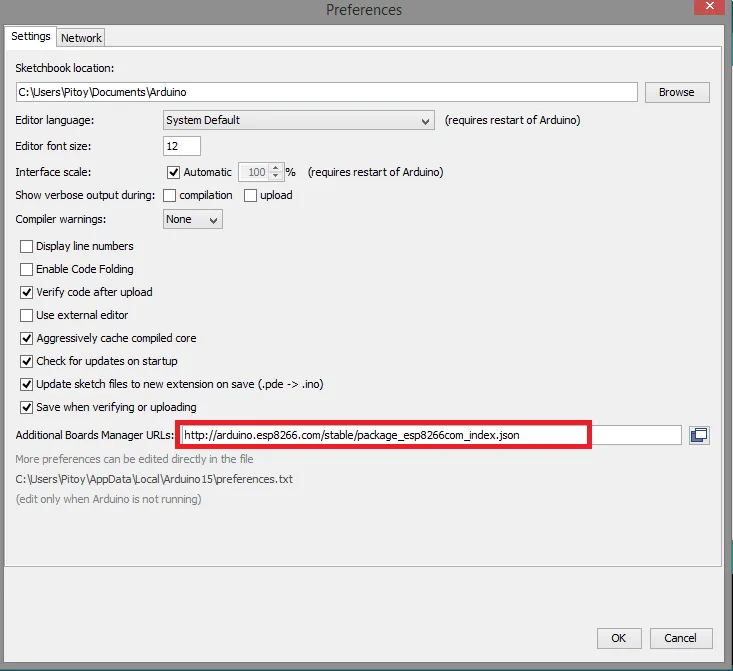Uncheck Verify code after upload
This screenshot has width=733, height=671.
pos(26,292)
